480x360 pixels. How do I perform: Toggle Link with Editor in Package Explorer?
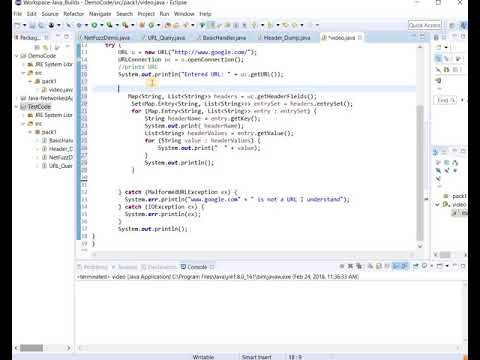(x=46, y=47)
